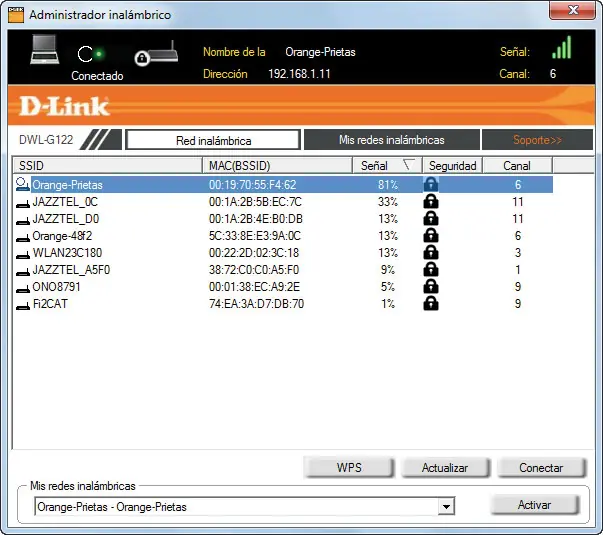Click the D-Link logo banner
Screen dimensions: 603x535
64,106
